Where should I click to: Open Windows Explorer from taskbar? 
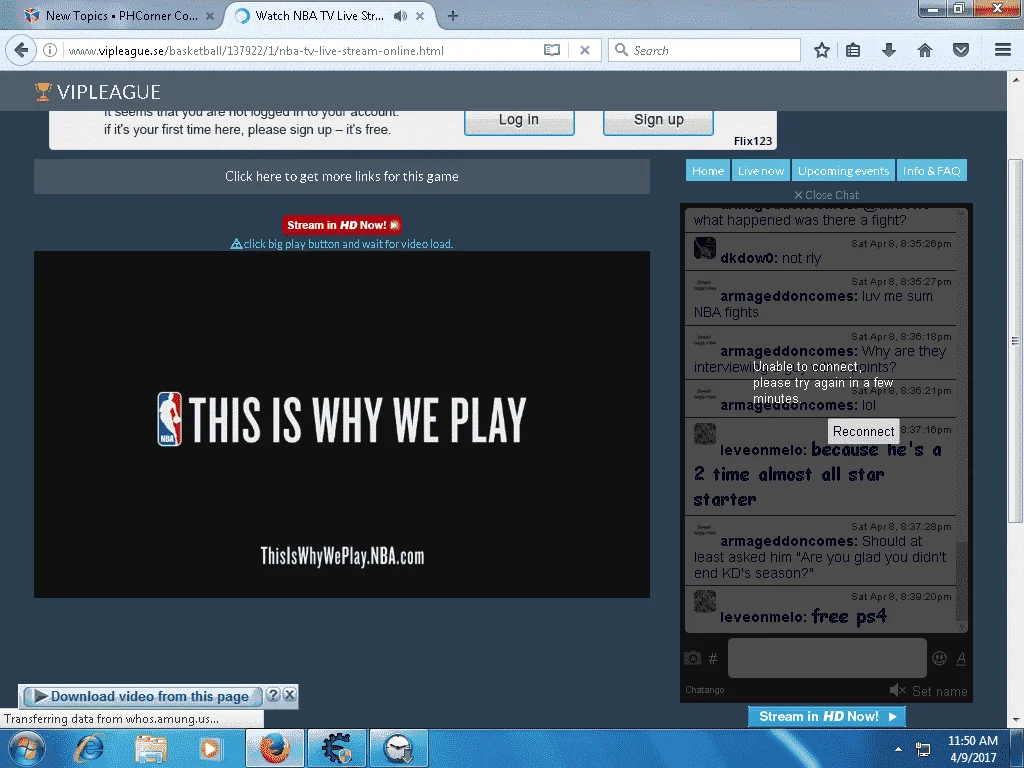pos(151,748)
